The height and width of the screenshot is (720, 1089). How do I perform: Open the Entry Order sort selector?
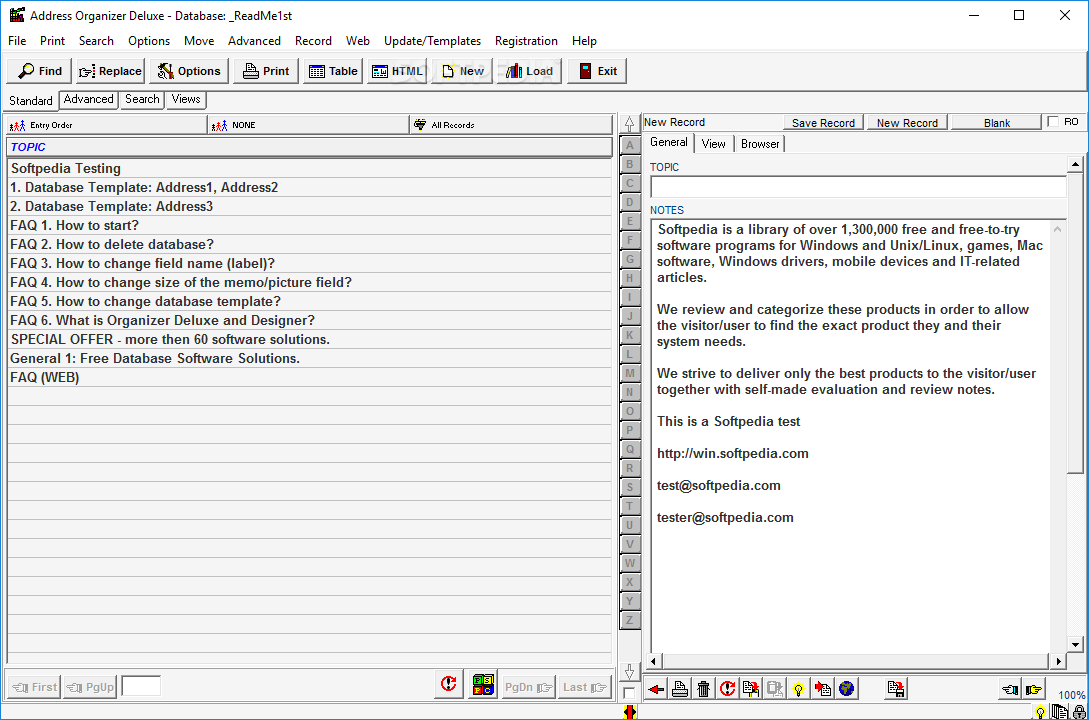point(107,125)
